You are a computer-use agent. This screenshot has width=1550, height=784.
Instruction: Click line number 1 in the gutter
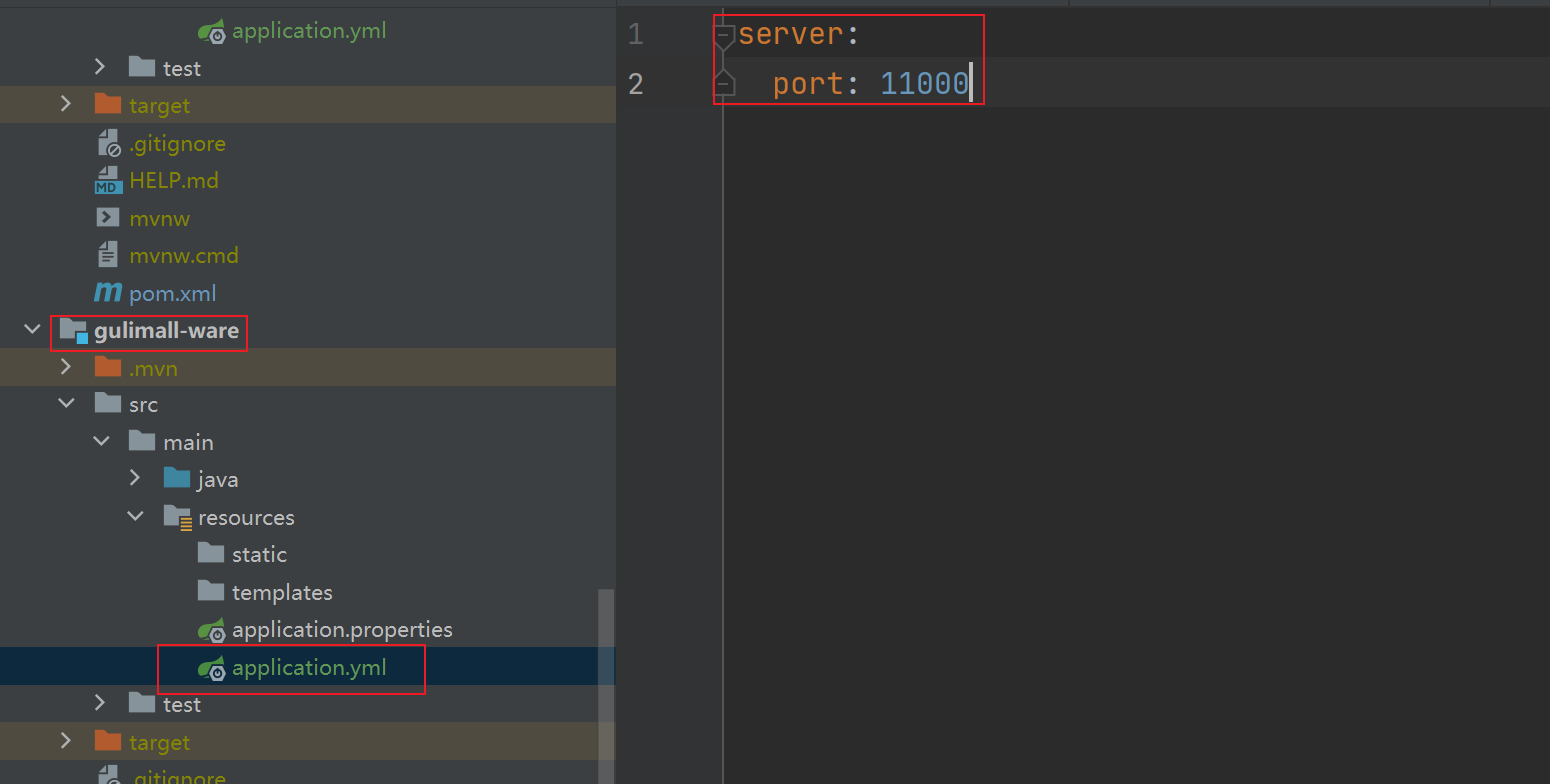point(636,35)
